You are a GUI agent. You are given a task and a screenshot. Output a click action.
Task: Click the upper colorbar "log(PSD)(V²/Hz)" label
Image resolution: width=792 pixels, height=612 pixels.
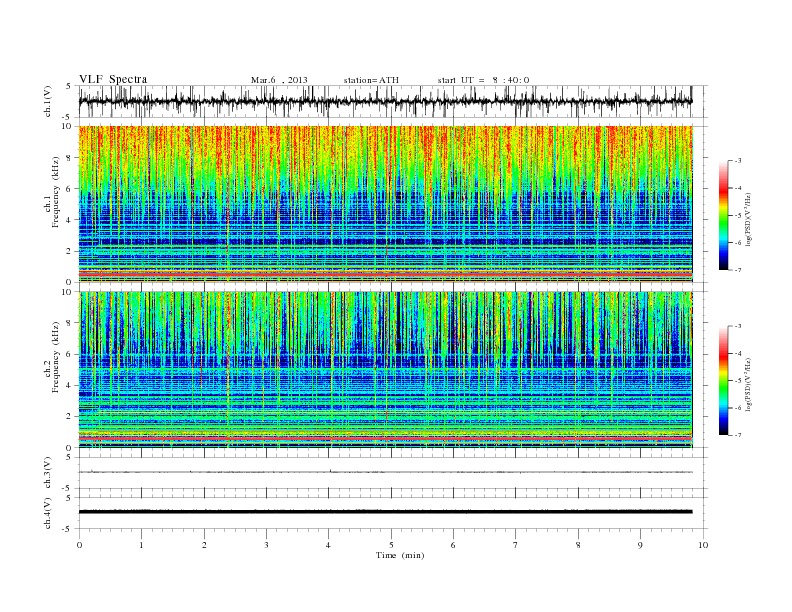pos(749,219)
